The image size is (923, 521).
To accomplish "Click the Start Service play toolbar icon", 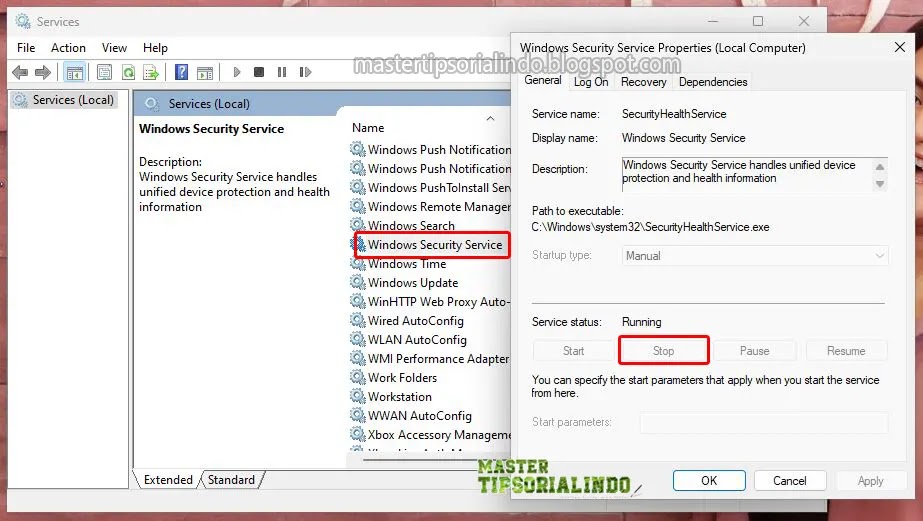I will point(237,72).
